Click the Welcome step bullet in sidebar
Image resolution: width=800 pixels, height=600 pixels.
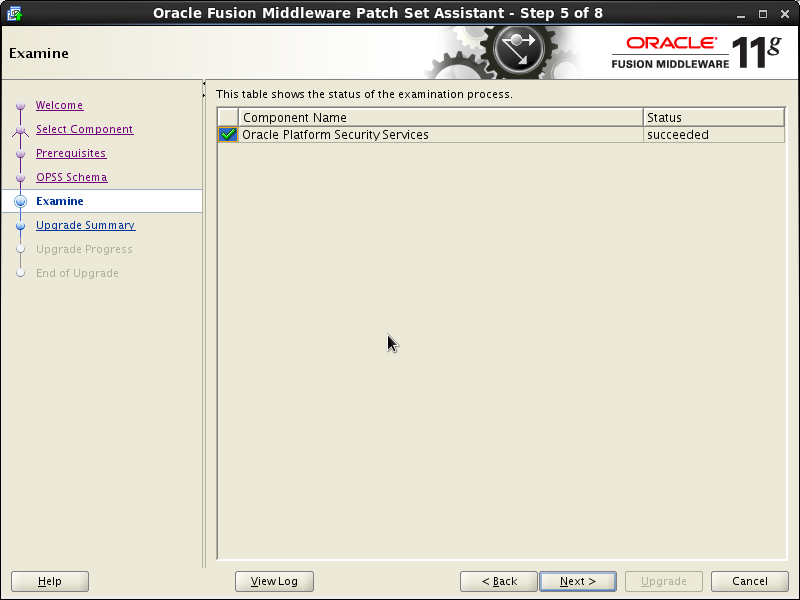point(20,106)
